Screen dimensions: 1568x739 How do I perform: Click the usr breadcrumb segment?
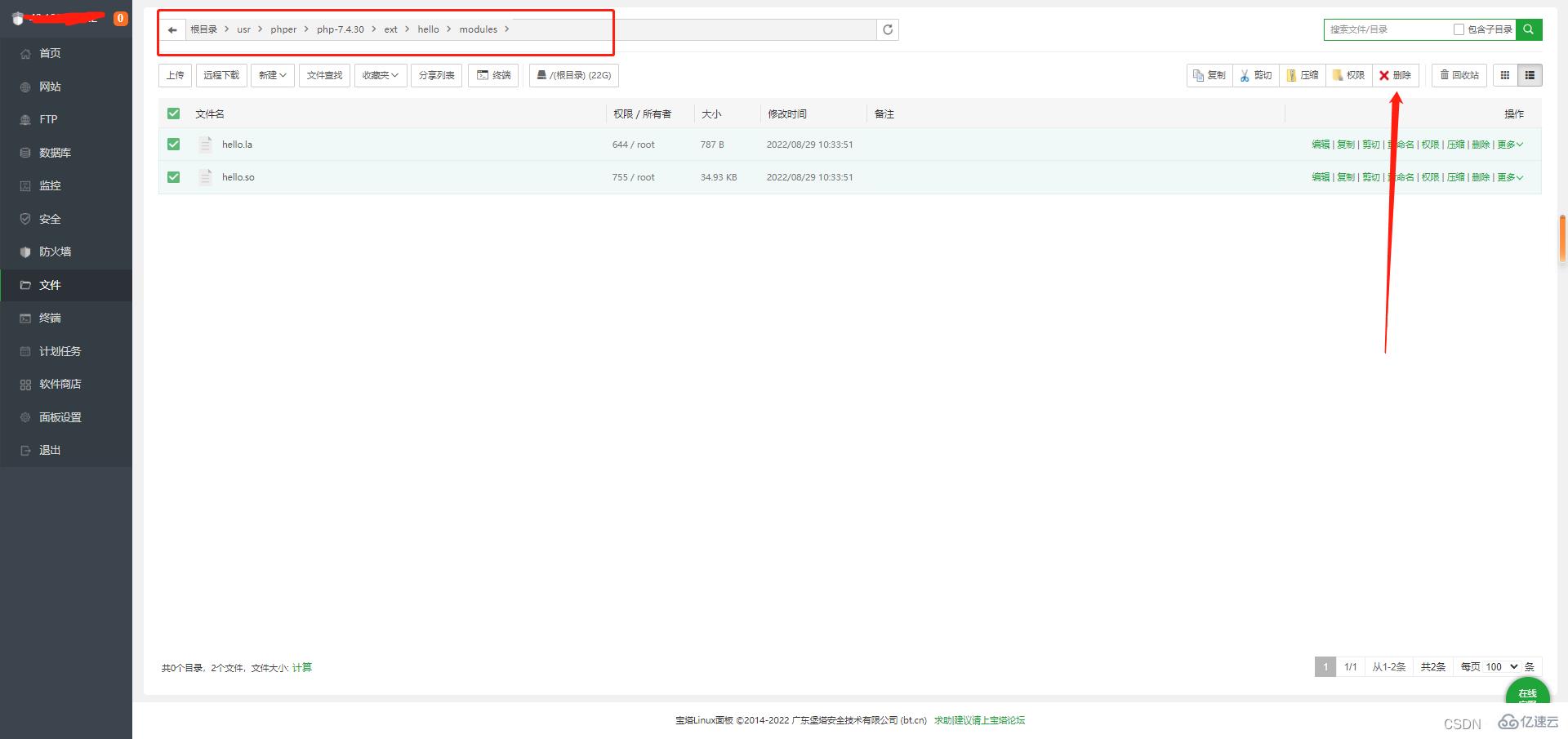(243, 29)
